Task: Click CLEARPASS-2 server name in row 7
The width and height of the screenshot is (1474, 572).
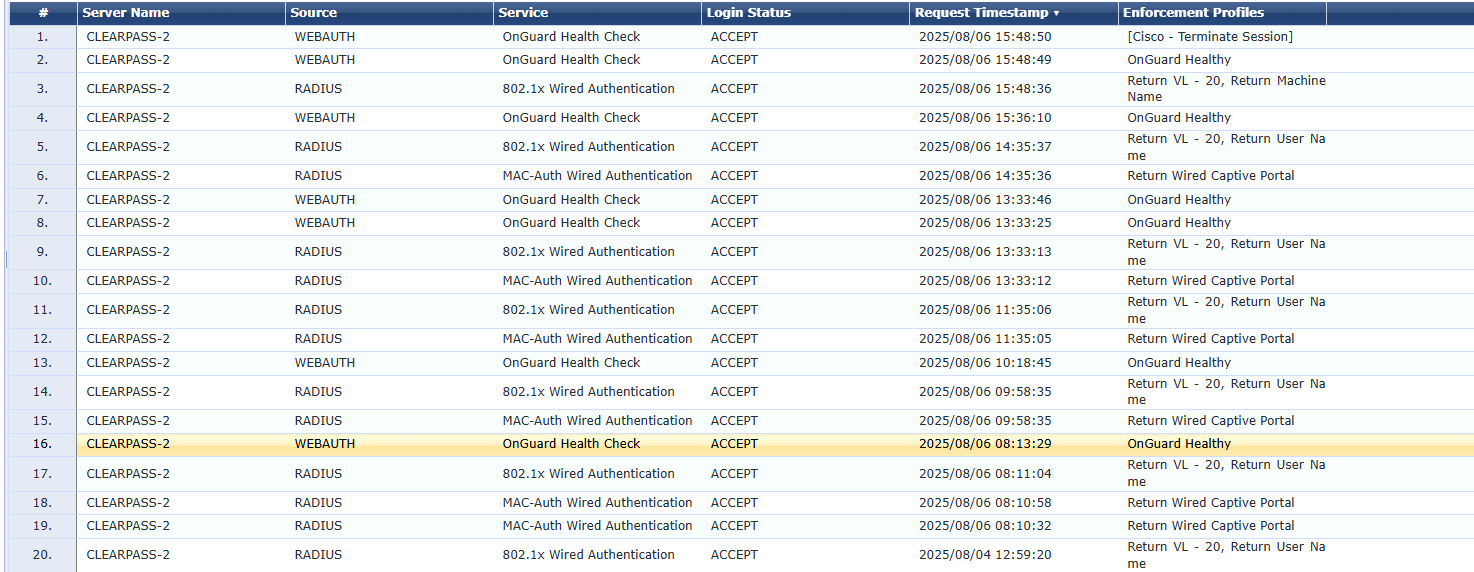Action: [x=128, y=200]
